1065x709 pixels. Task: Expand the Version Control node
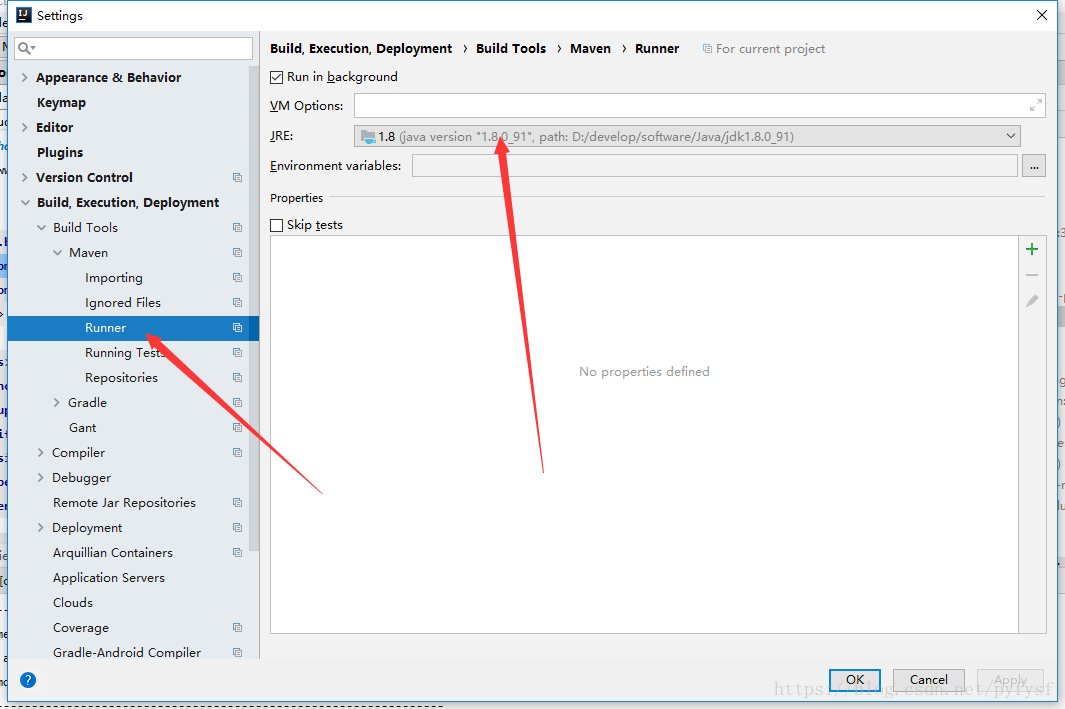click(x=24, y=177)
